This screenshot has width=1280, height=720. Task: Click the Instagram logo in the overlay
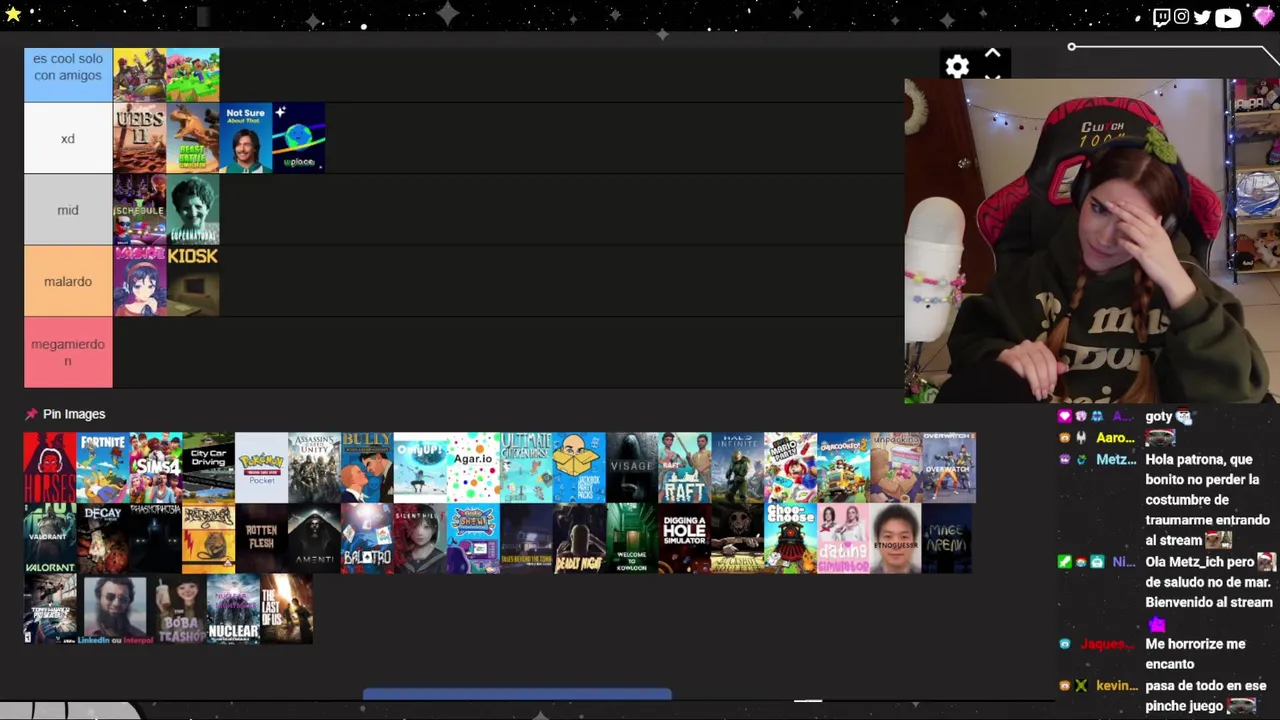click(x=1181, y=17)
